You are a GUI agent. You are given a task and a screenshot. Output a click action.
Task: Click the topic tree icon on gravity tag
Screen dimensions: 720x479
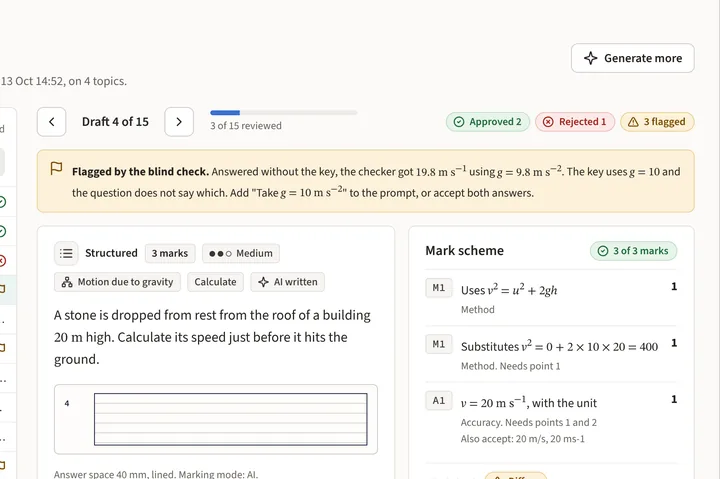coord(67,282)
